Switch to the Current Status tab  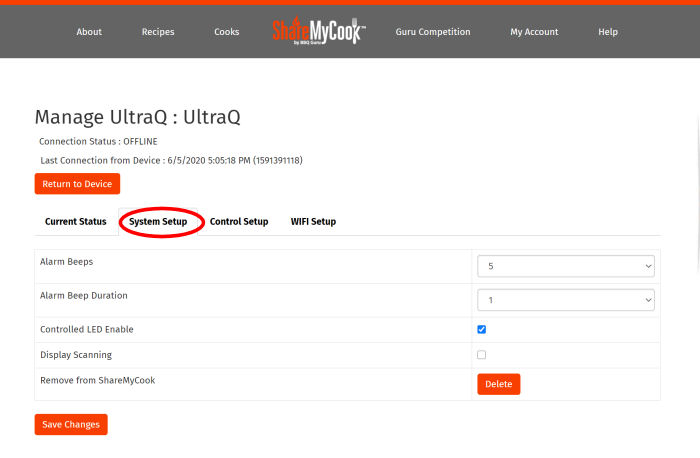click(76, 221)
